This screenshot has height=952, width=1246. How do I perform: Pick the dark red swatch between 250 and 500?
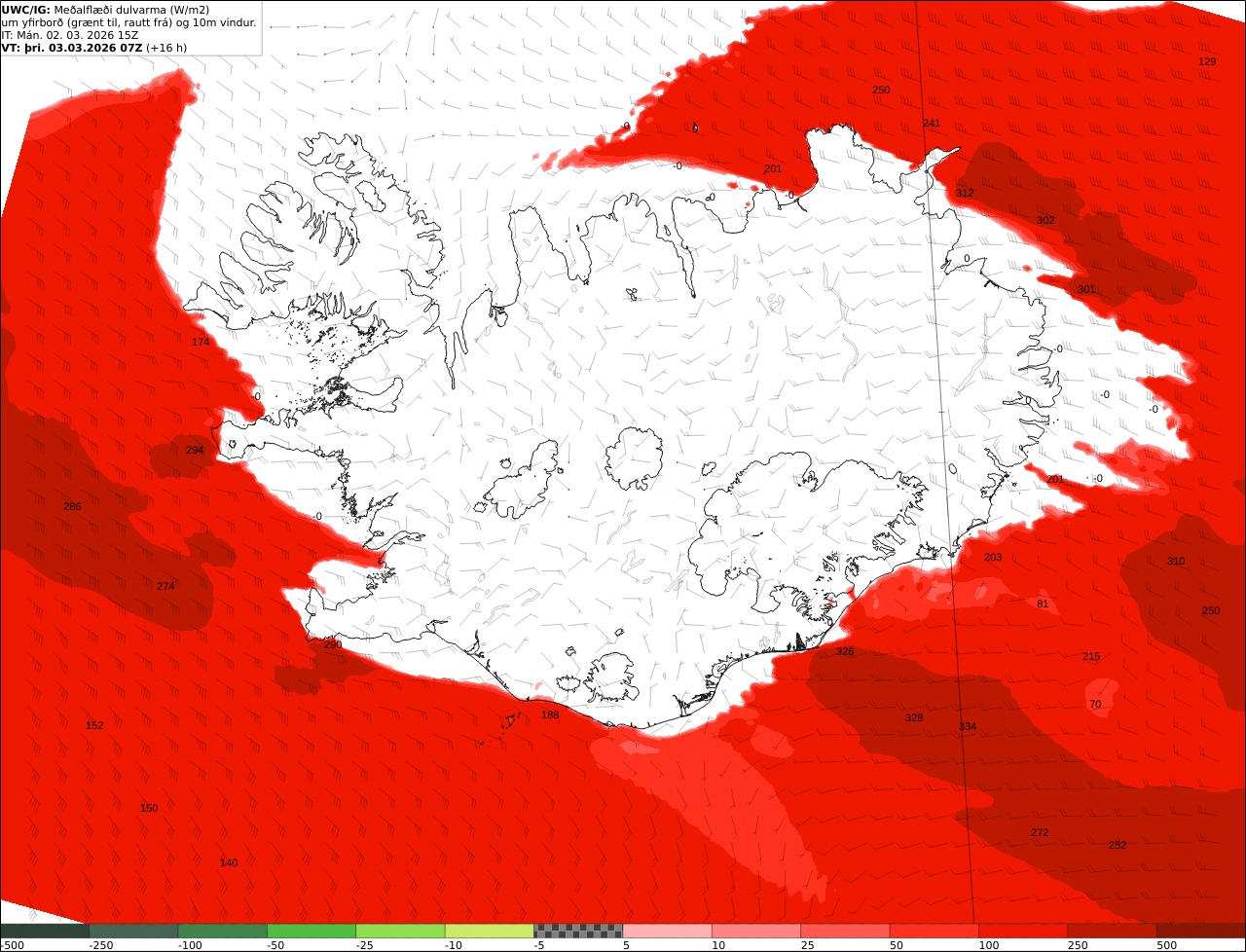[x=1112, y=931]
